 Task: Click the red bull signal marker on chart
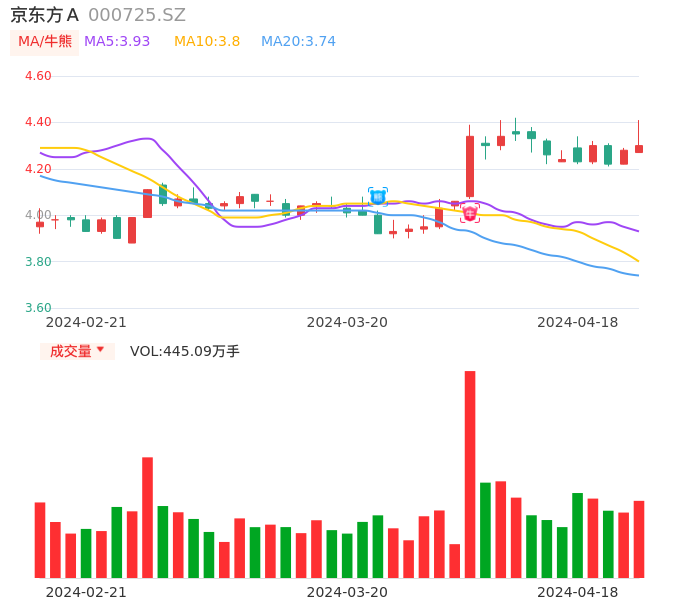click(x=470, y=213)
